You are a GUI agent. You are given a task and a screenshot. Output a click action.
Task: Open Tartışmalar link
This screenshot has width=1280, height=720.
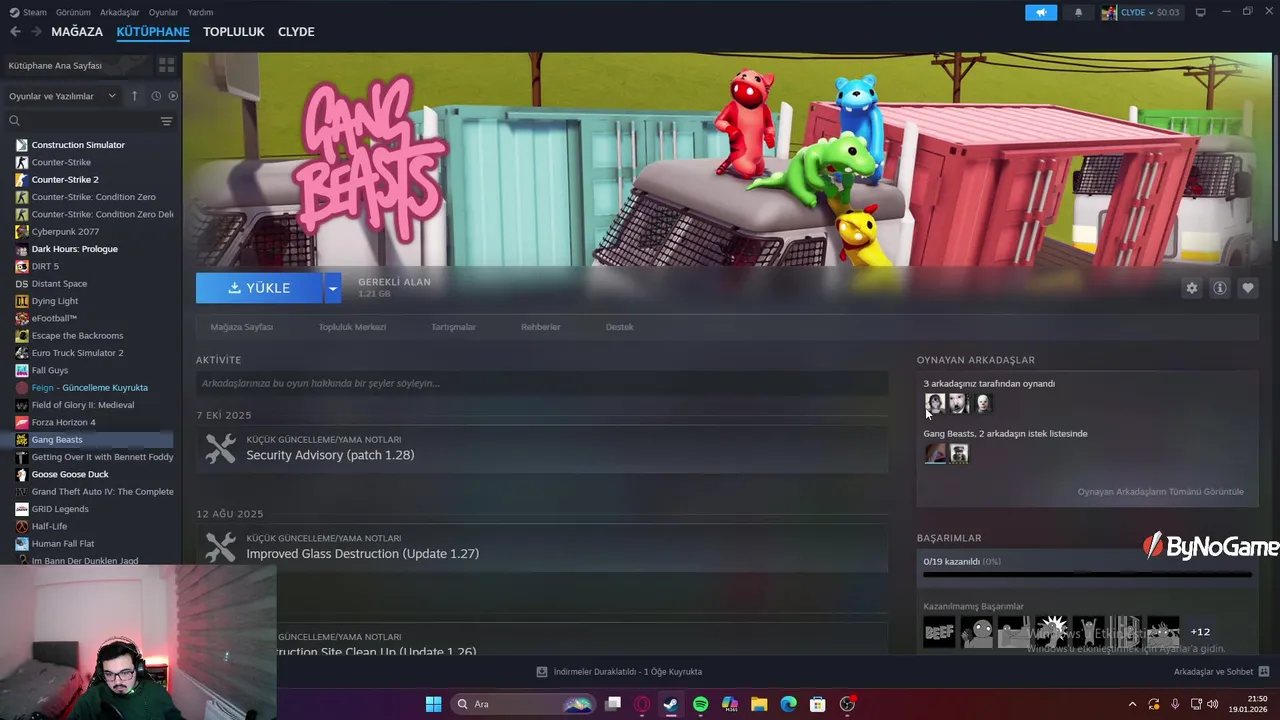(453, 327)
